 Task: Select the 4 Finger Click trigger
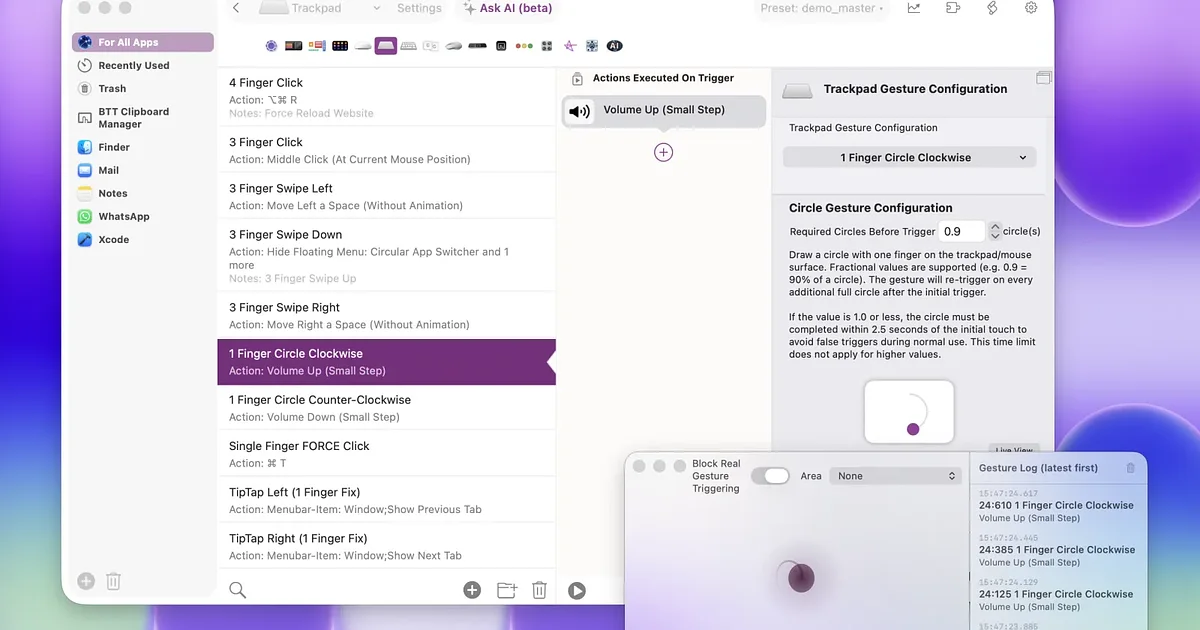pyautogui.click(x=386, y=97)
